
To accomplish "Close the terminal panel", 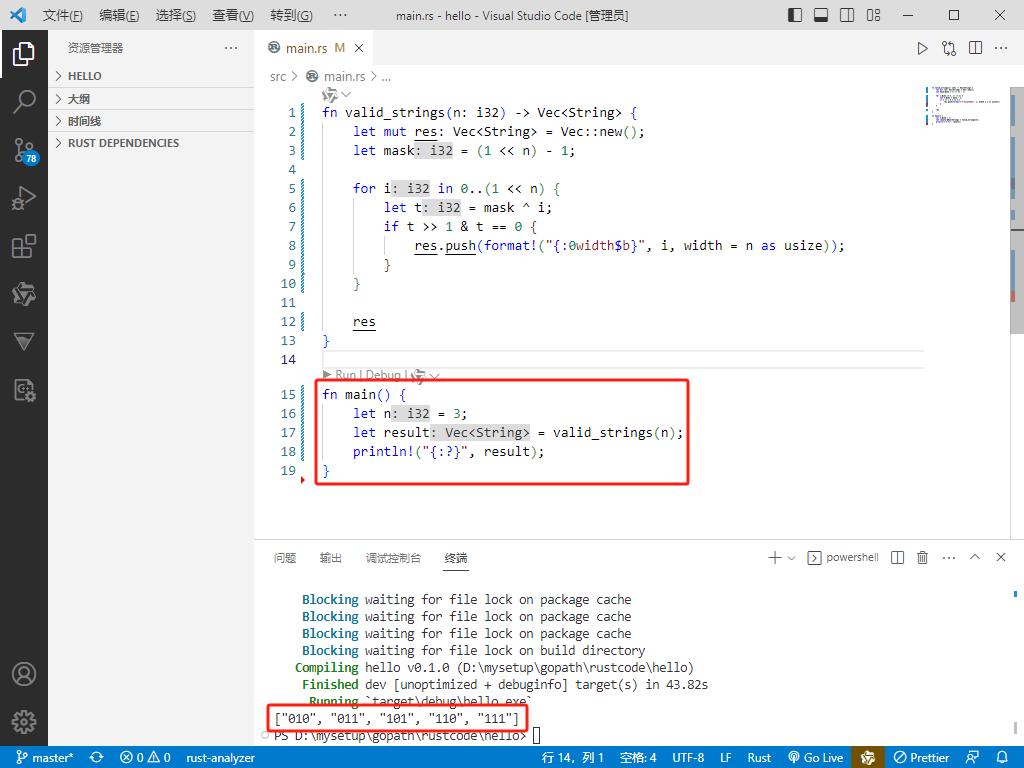I will pyautogui.click(x=1001, y=558).
